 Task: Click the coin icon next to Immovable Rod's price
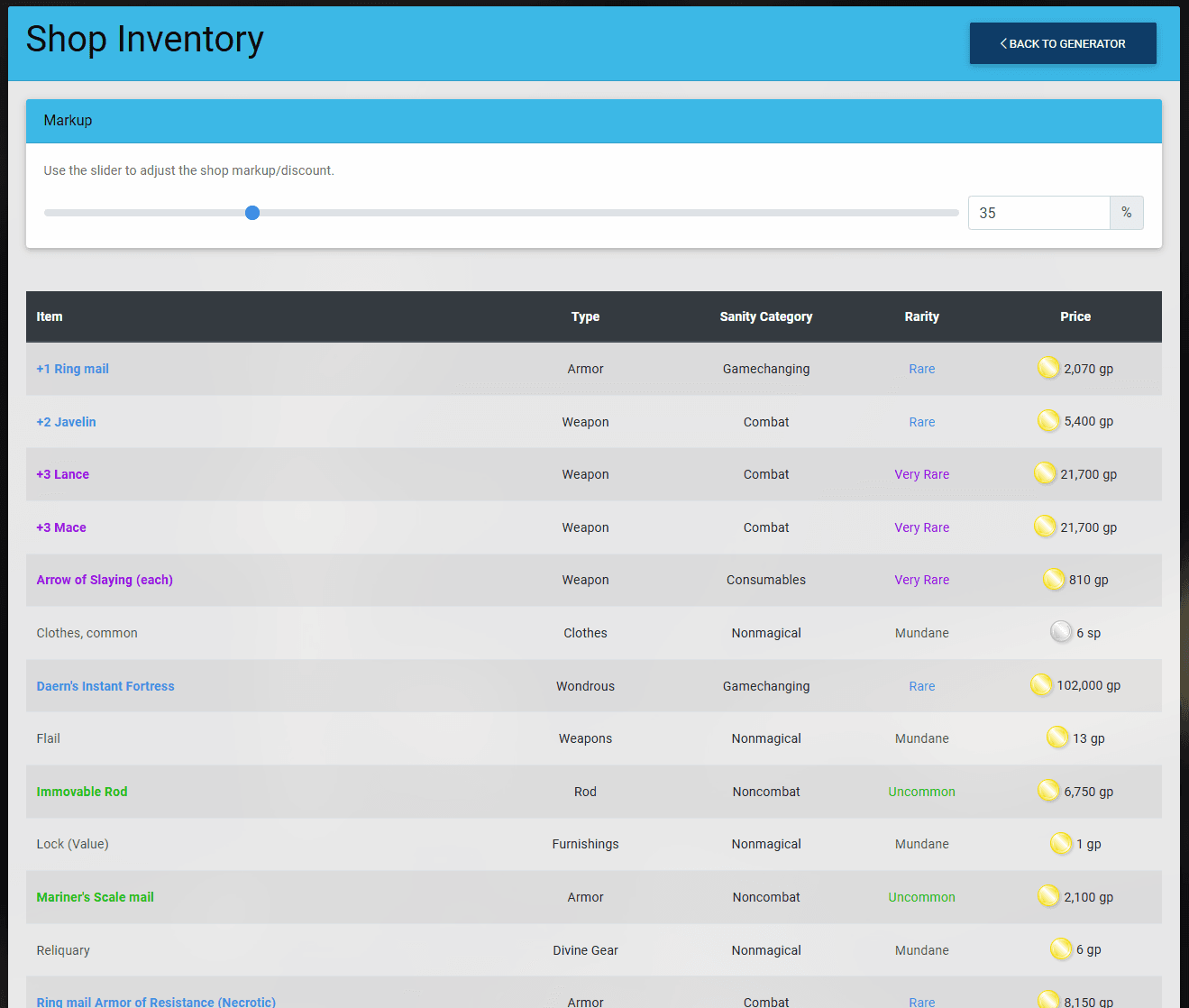(1048, 790)
